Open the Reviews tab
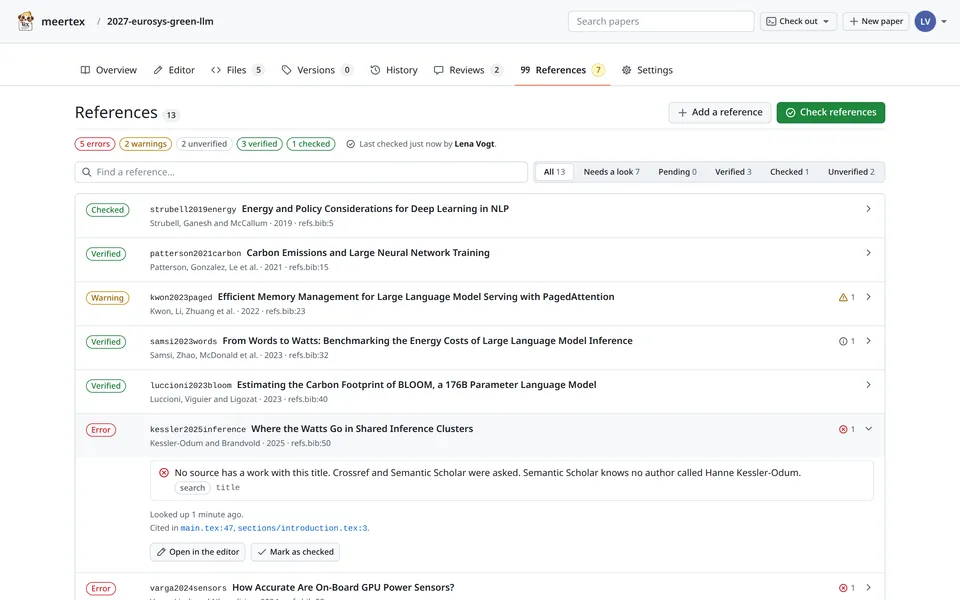Viewport: 960px width, 600px height. pyautogui.click(x=468, y=70)
